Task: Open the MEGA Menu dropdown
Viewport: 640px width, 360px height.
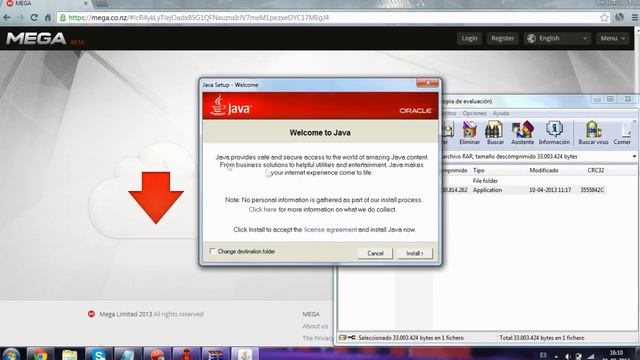Action: coord(612,38)
